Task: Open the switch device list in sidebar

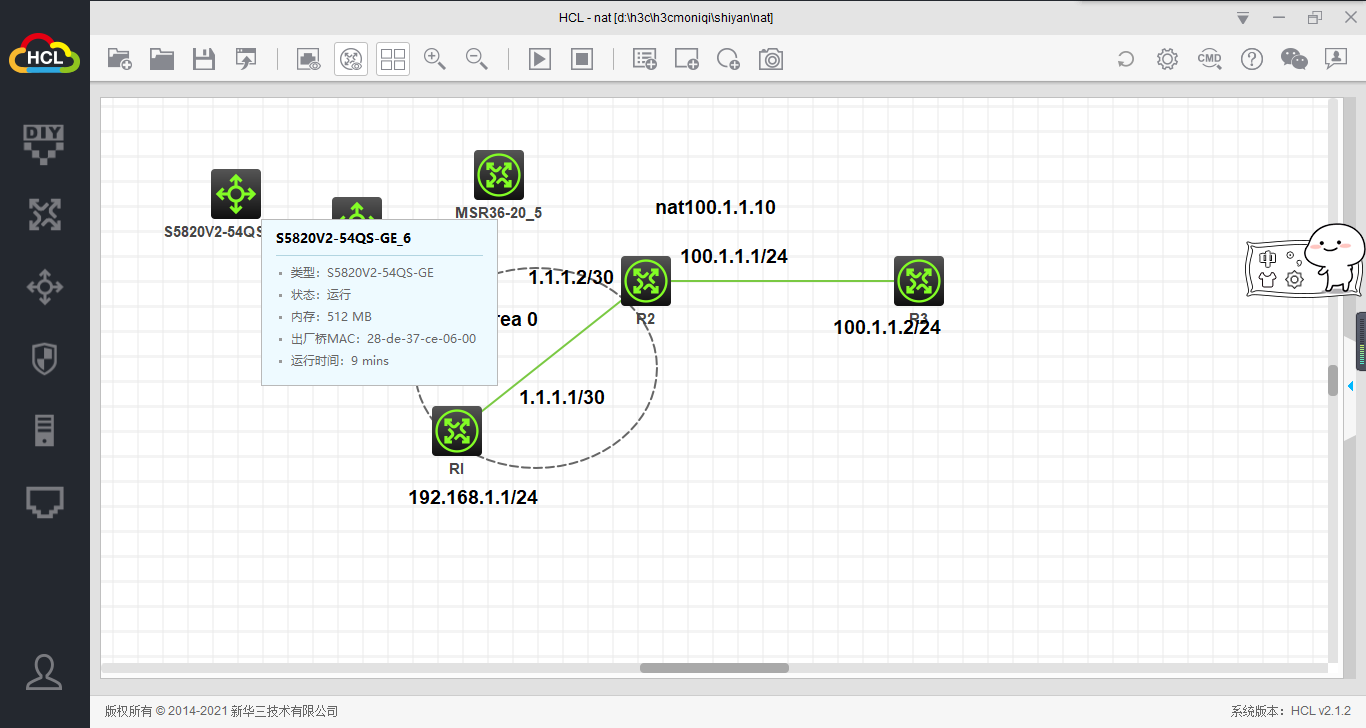Action: coord(44,287)
